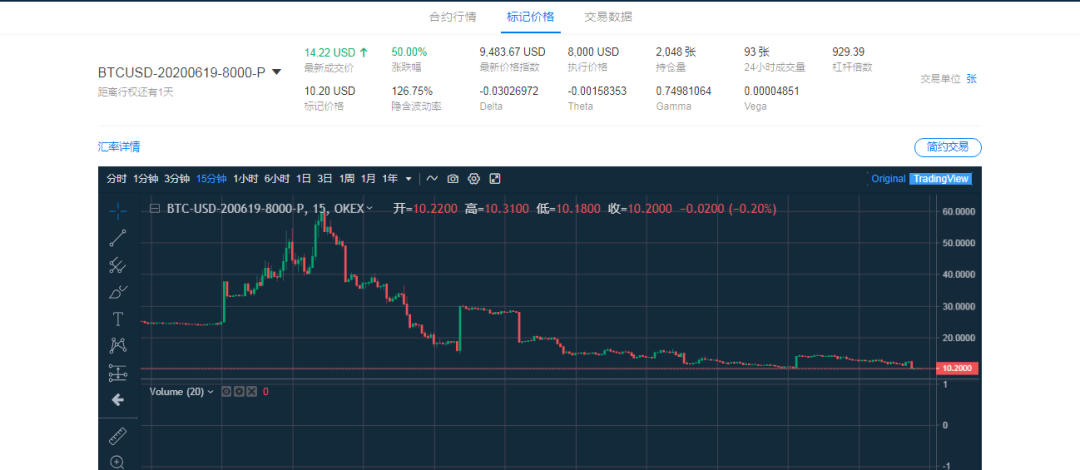
Task: Select the 15分钟 timeframe
Action: click(x=211, y=178)
